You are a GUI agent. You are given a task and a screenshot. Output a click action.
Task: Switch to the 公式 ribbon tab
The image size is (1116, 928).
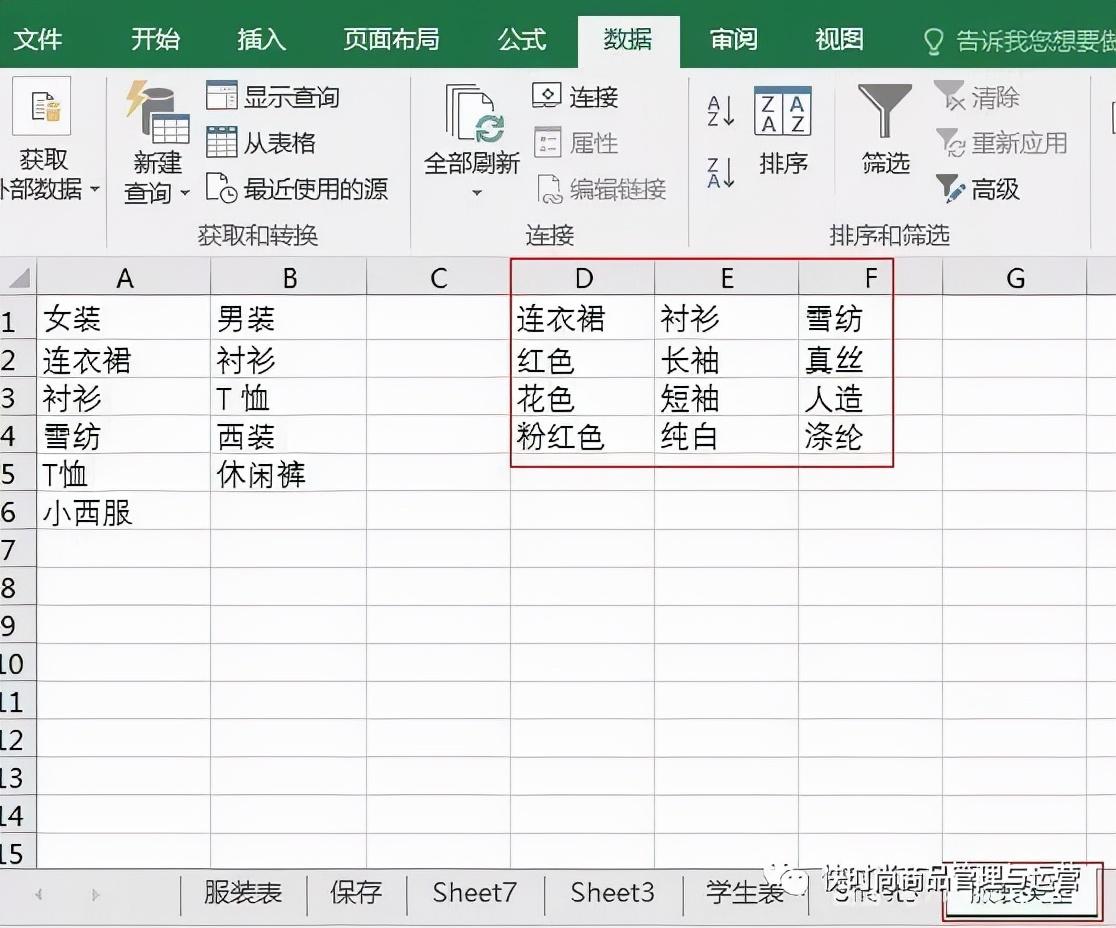(522, 39)
